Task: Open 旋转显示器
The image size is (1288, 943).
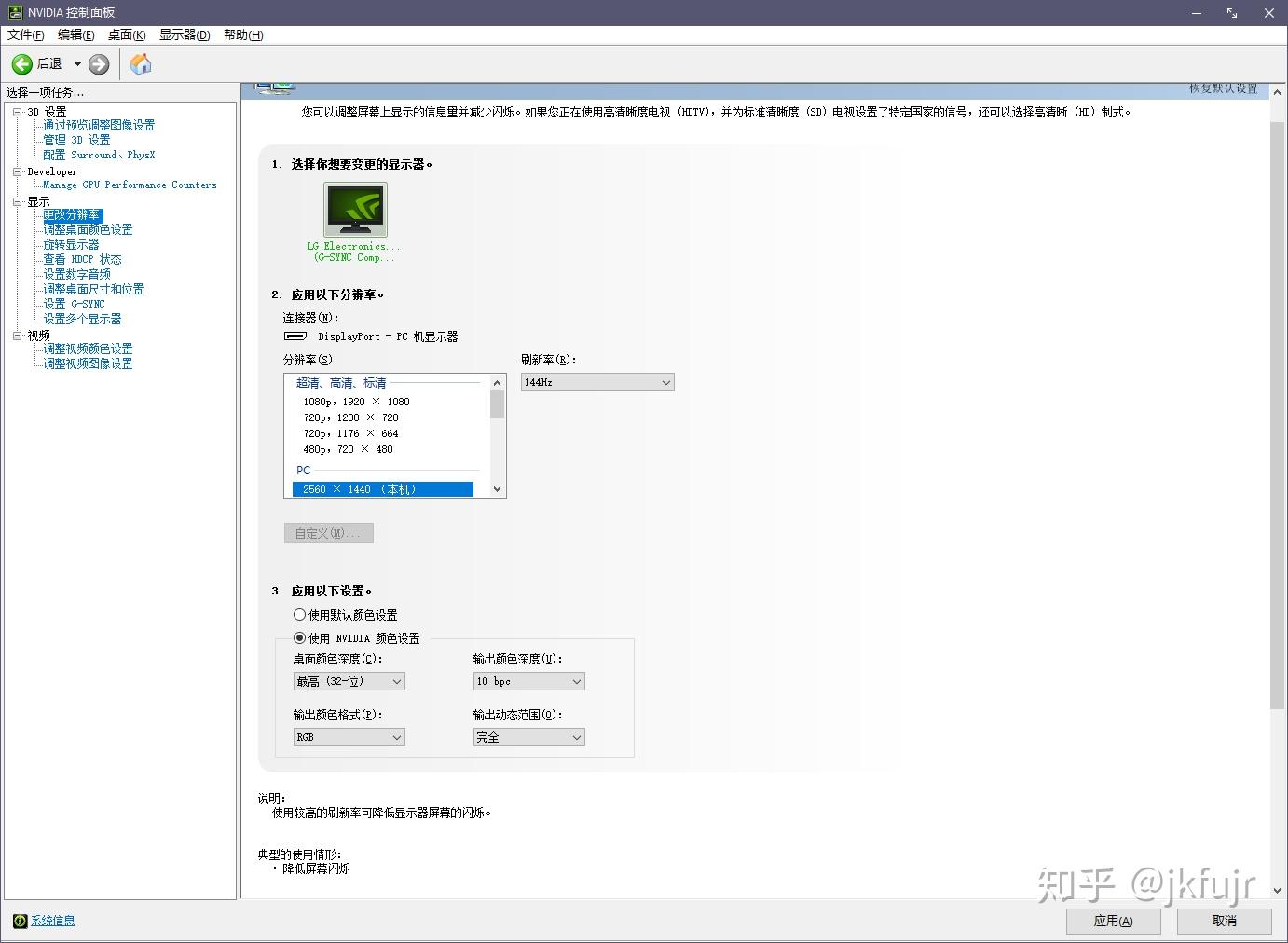Action: [71, 244]
